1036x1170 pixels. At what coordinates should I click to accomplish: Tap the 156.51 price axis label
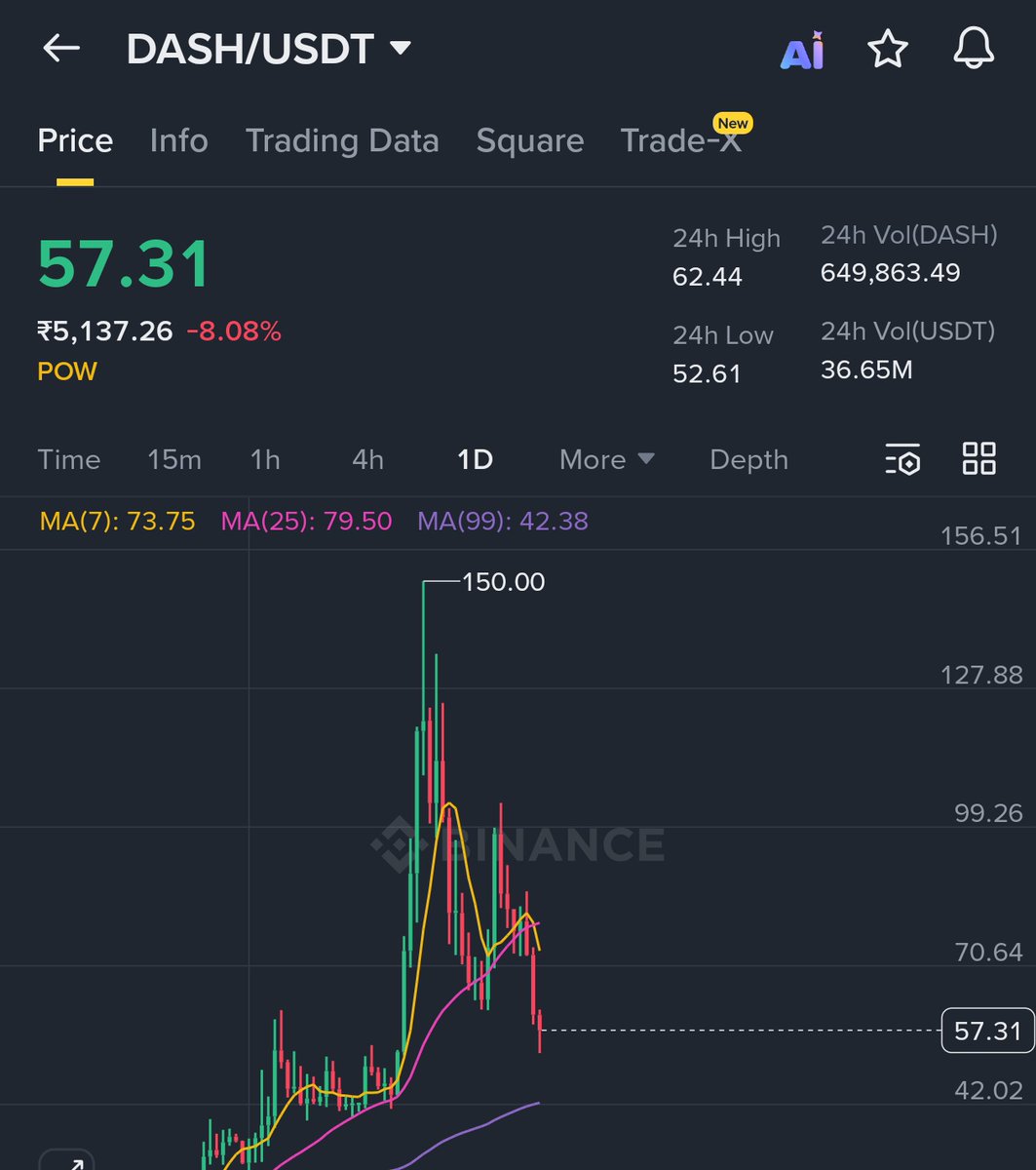pyautogui.click(x=981, y=535)
